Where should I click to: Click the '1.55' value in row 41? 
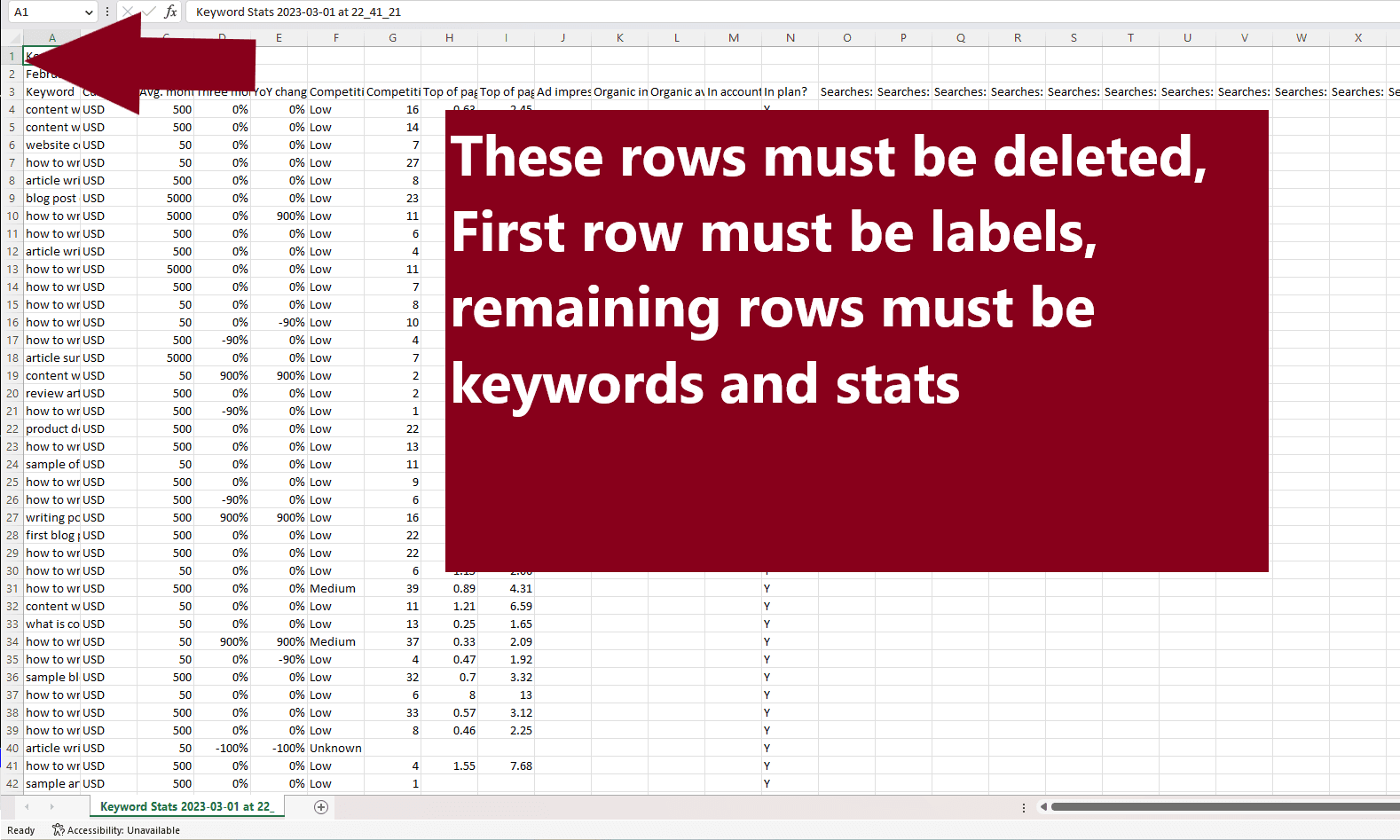point(449,765)
